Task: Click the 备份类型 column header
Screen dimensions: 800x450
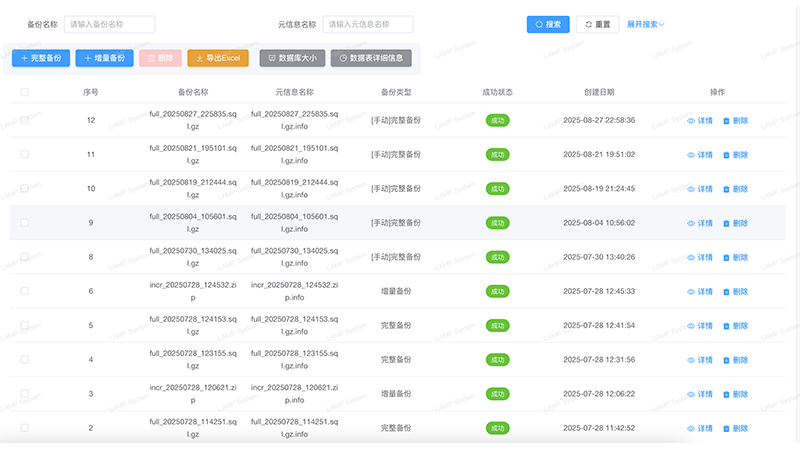Action: coord(396,92)
